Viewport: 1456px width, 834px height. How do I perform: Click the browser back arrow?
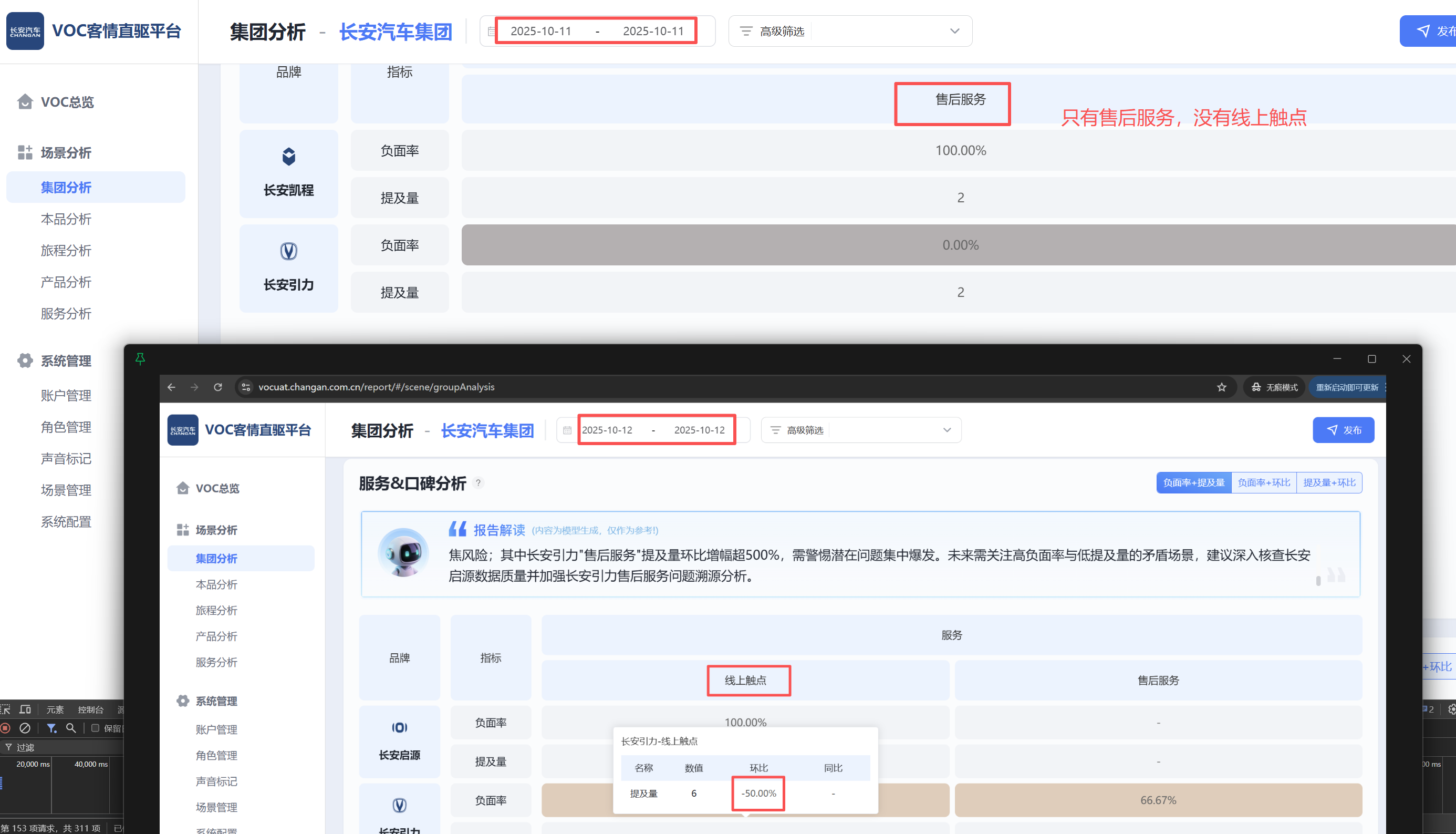coord(171,387)
